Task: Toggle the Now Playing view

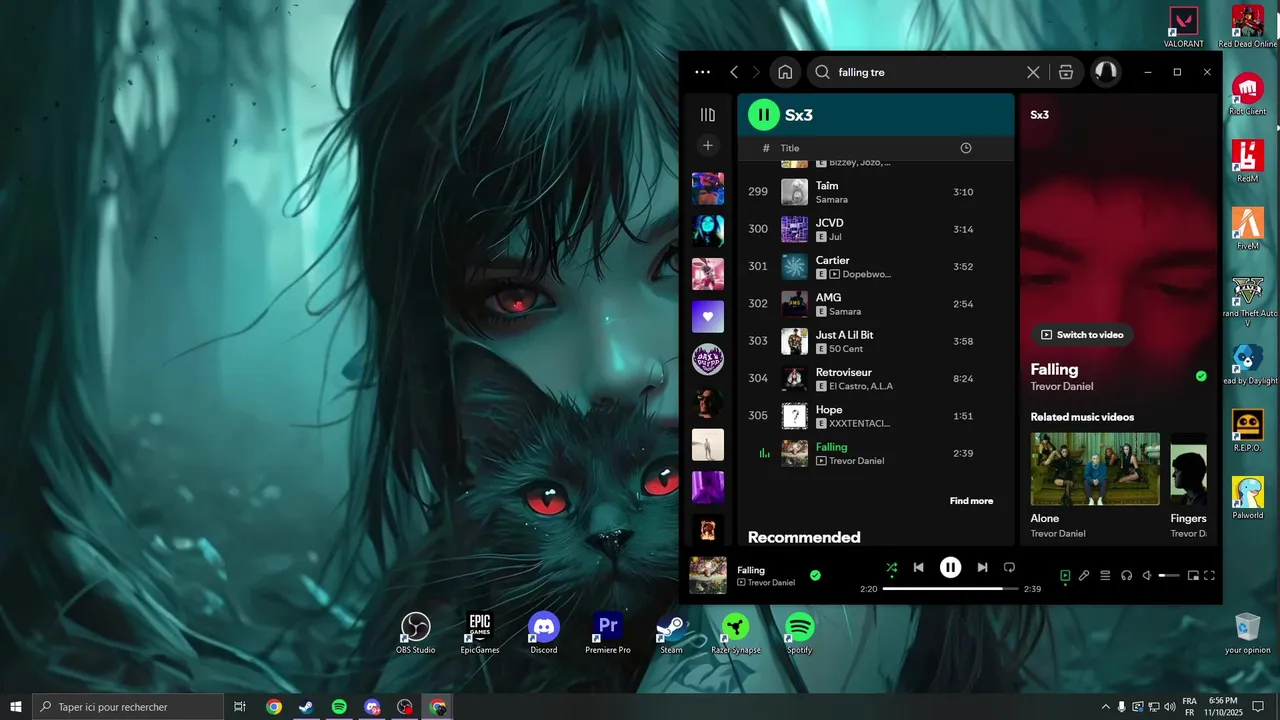Action: (x=1065, y=575)
